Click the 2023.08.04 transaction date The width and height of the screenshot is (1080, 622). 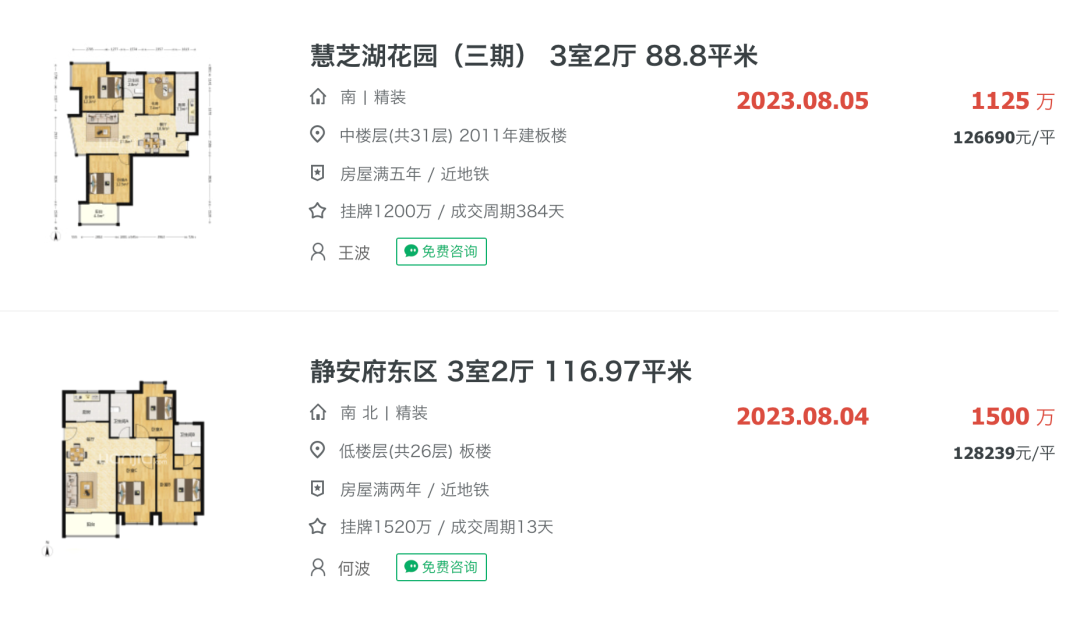[x=802, y=417]
